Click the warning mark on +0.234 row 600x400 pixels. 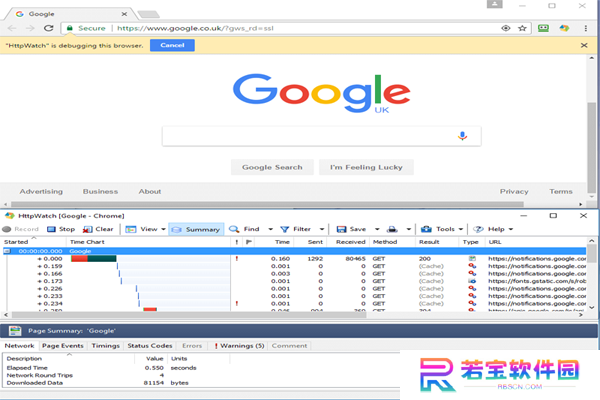tap(237, 304)
